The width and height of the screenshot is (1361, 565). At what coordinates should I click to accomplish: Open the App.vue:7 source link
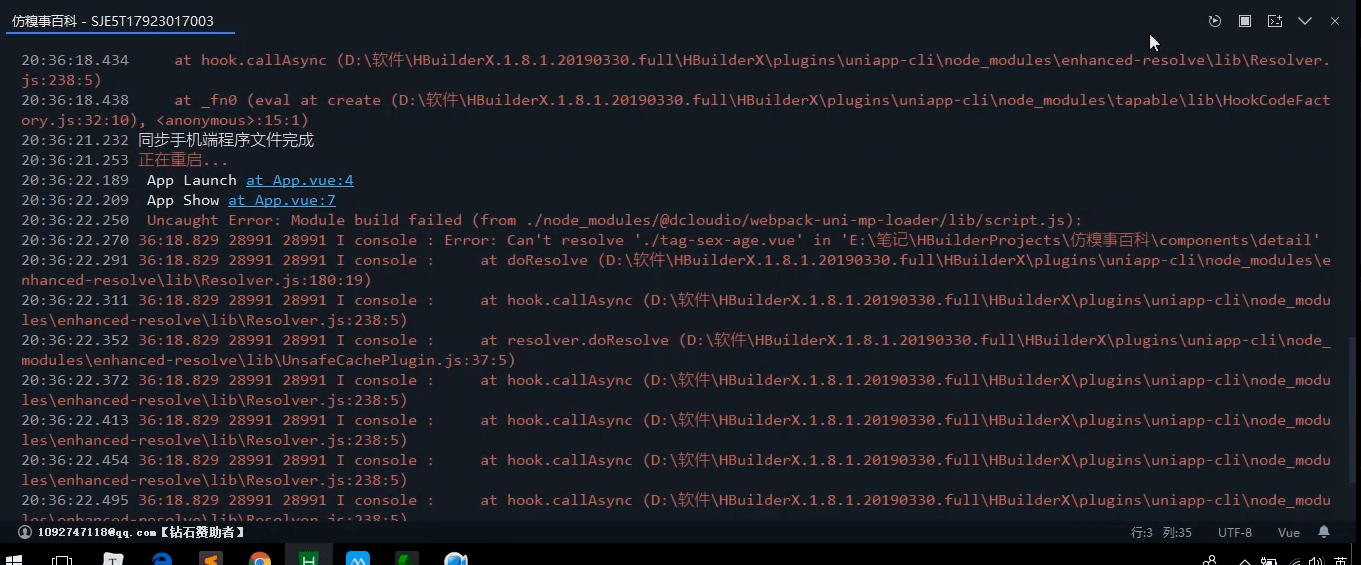(282, 200)
